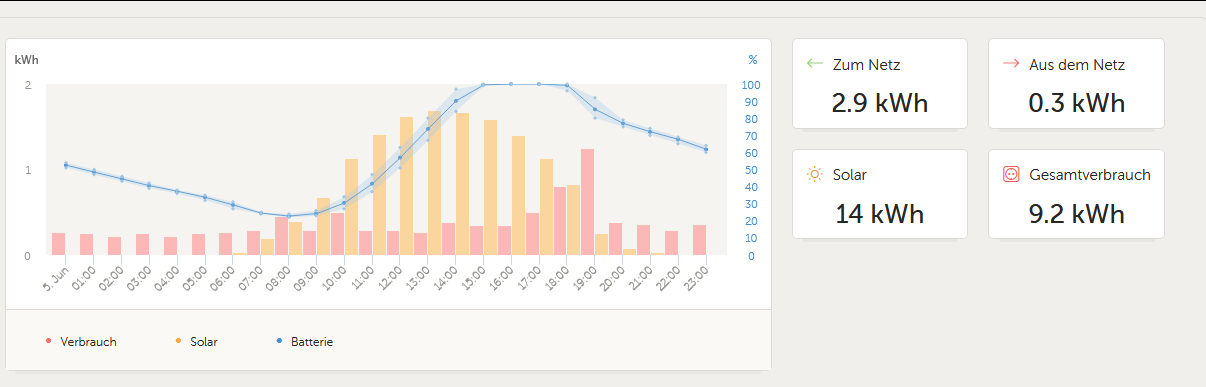Click the Zum Netz card title
The image size is (1206, 387).
click(866, 65)
